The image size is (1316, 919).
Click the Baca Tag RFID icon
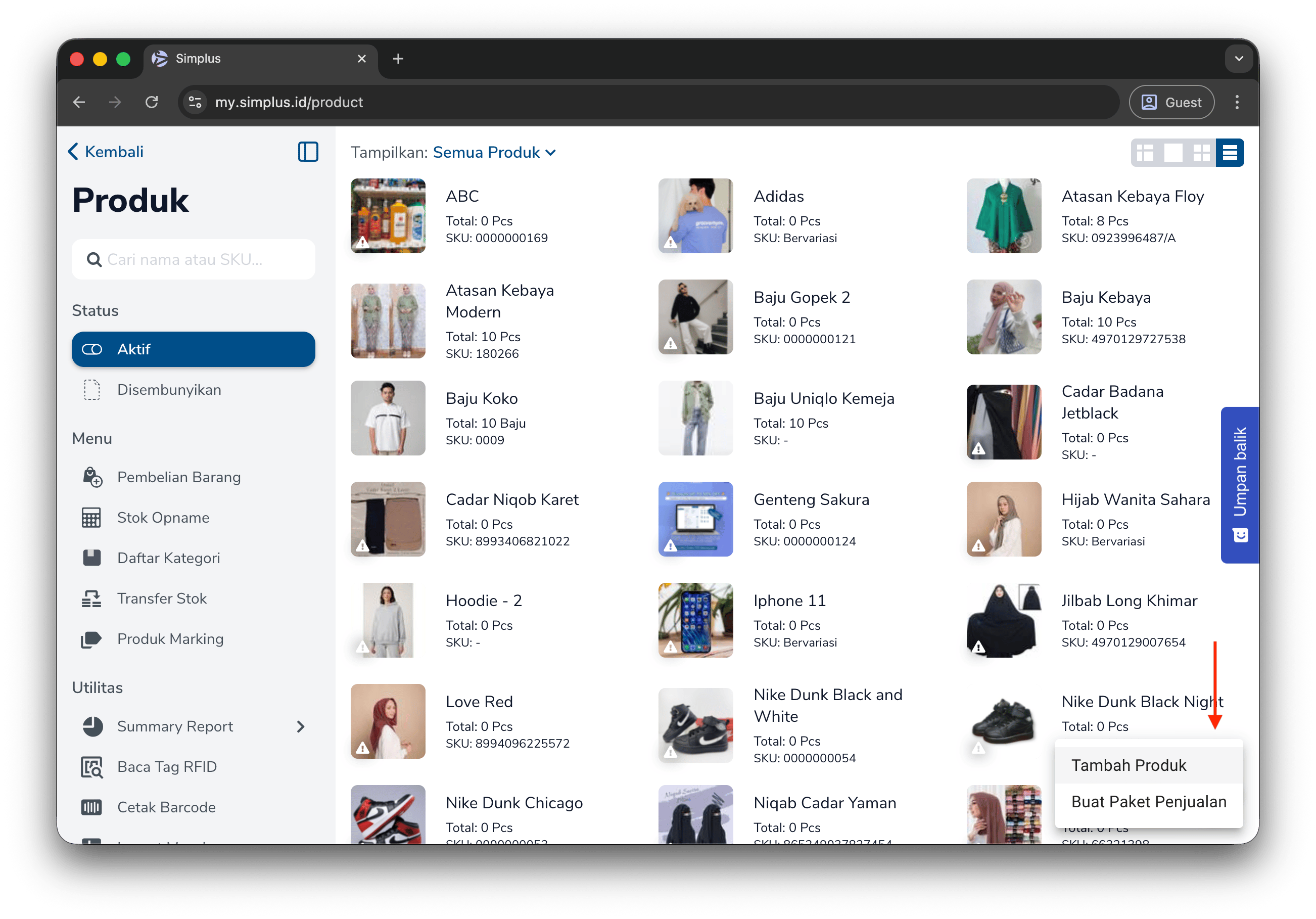point(91,767)
